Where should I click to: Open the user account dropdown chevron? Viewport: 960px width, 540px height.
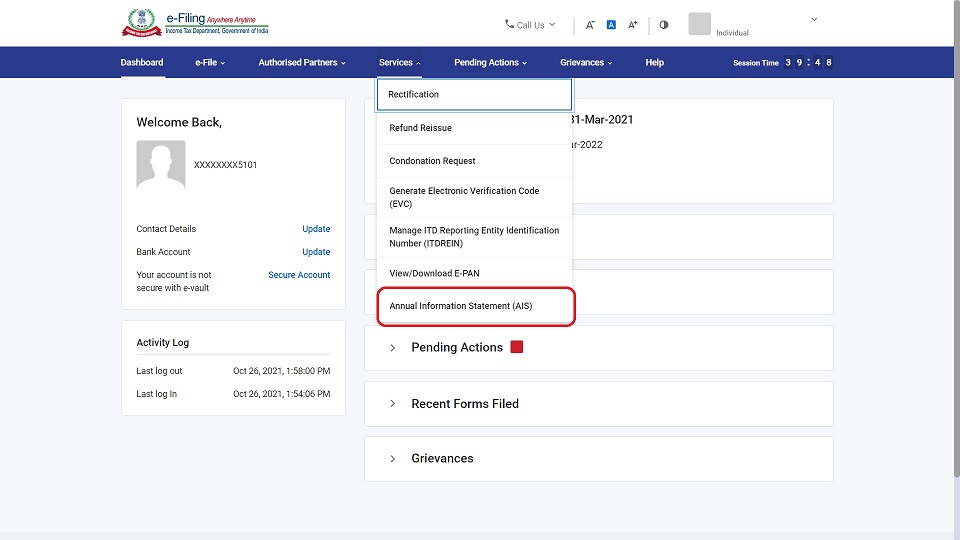[x=814, y=20]
